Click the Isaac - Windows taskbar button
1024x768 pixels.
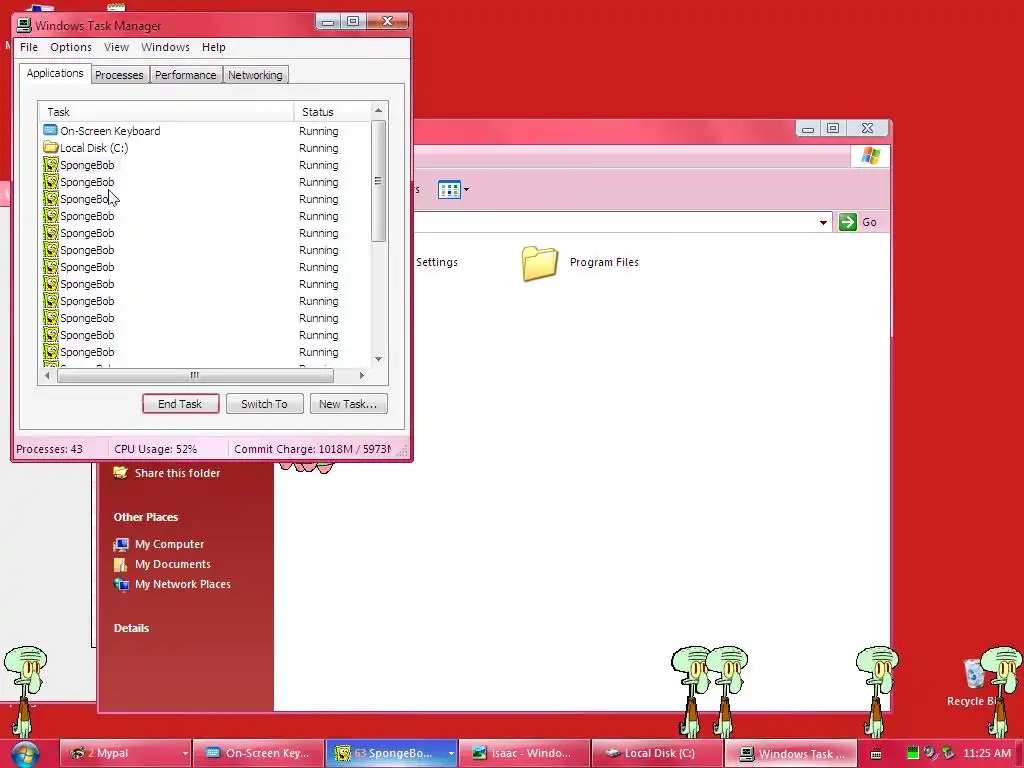(524, 753)
